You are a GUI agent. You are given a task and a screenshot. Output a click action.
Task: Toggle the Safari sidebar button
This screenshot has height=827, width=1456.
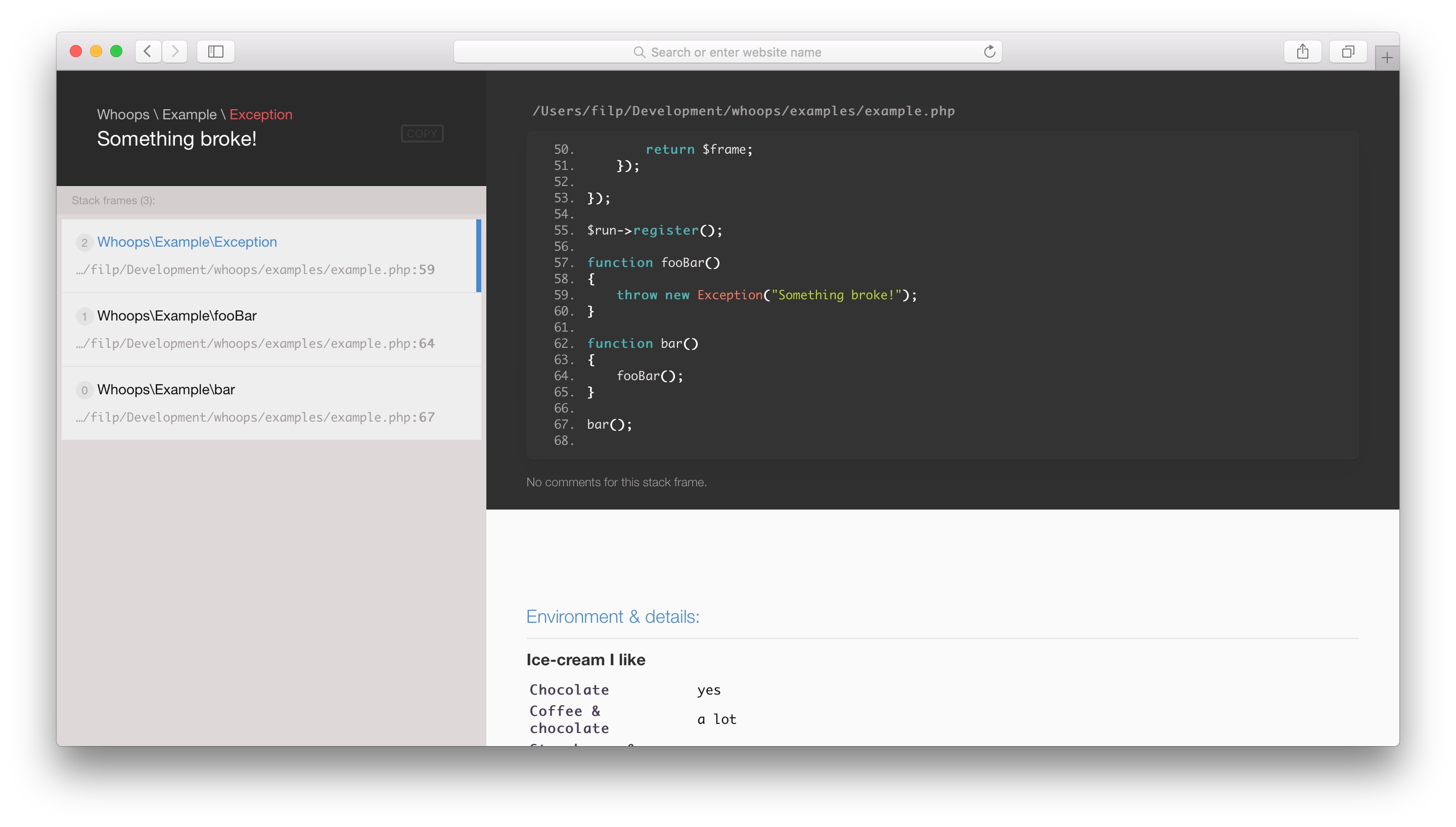click(216, 52)
